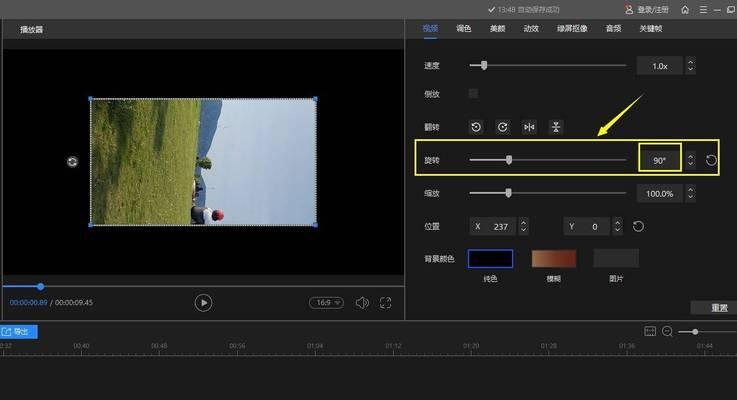737x400 pixels.
Task: Switch to the 关键帧 tab
Action: click(651, 29)
